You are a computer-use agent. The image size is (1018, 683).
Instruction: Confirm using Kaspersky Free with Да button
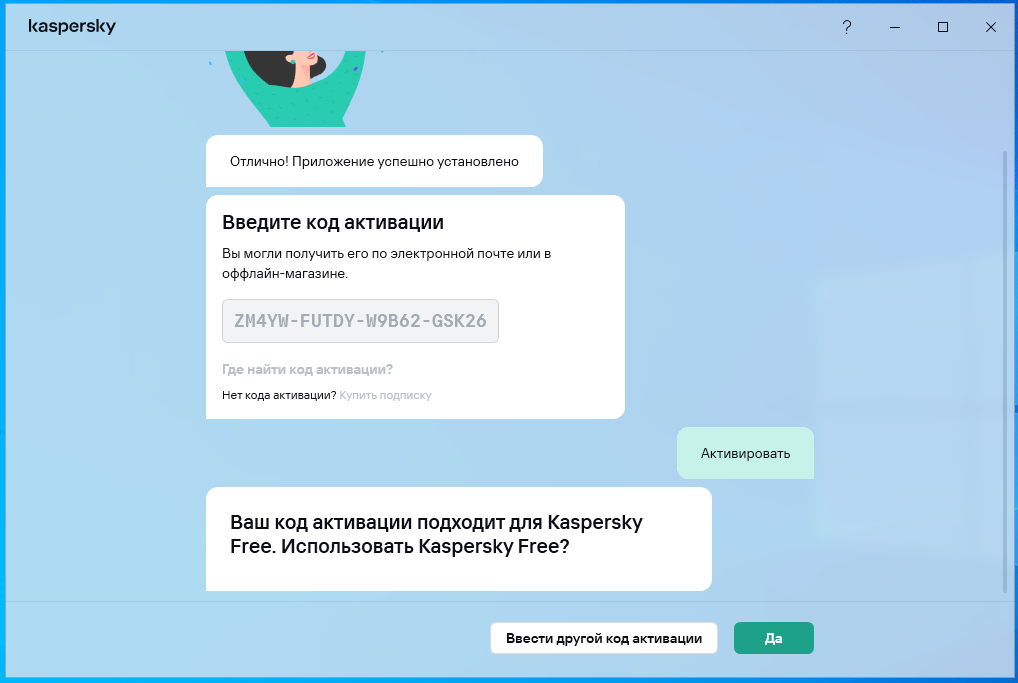(x=773, y=638)
